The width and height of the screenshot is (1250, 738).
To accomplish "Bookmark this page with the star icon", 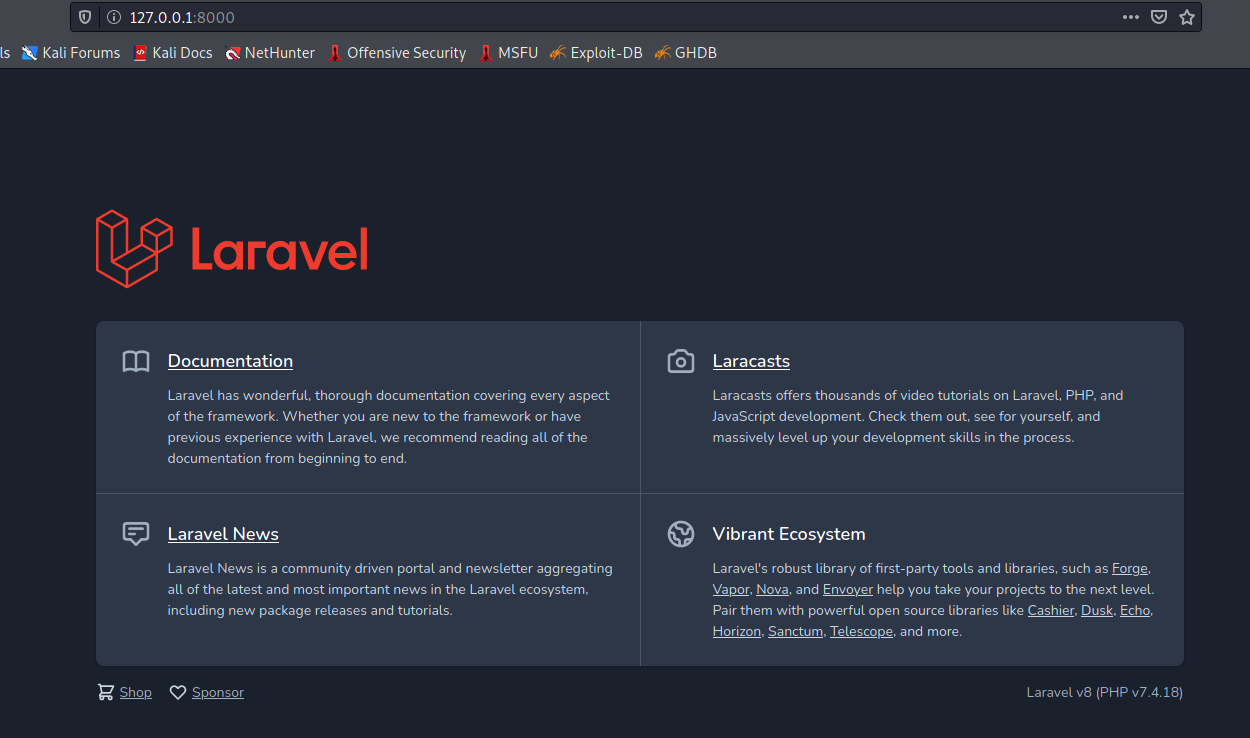I will click(x=1187, y=17).
